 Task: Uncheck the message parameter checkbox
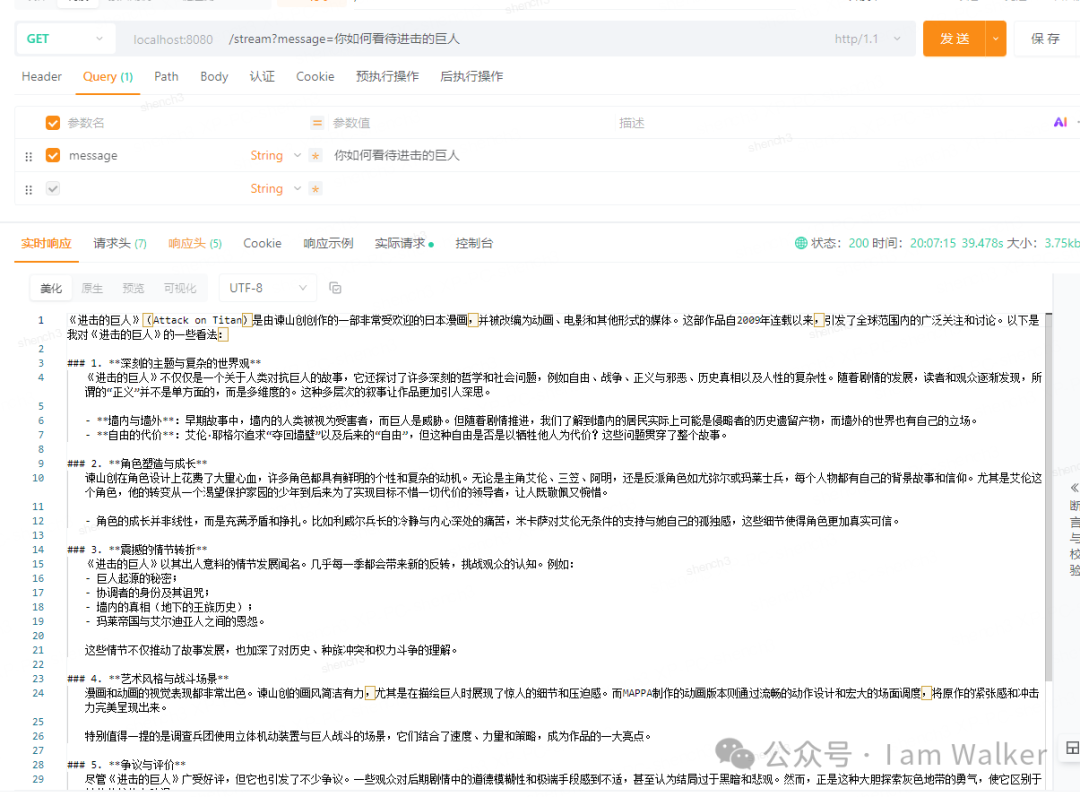coord(52,155)
